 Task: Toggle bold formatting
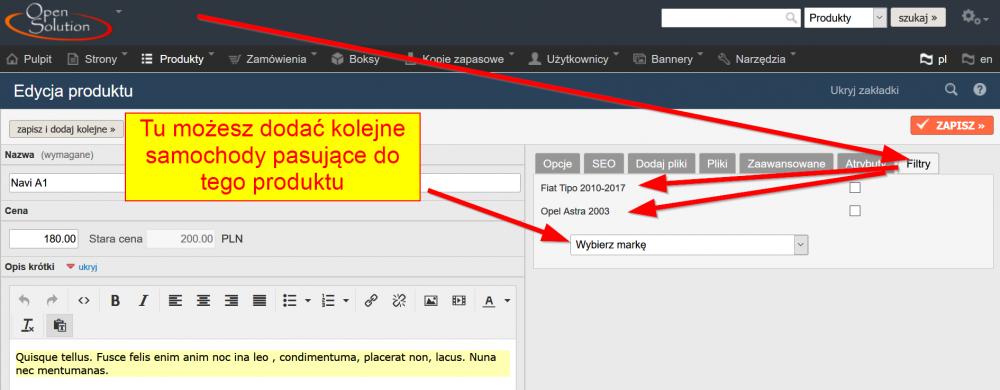tap(115, 301)
